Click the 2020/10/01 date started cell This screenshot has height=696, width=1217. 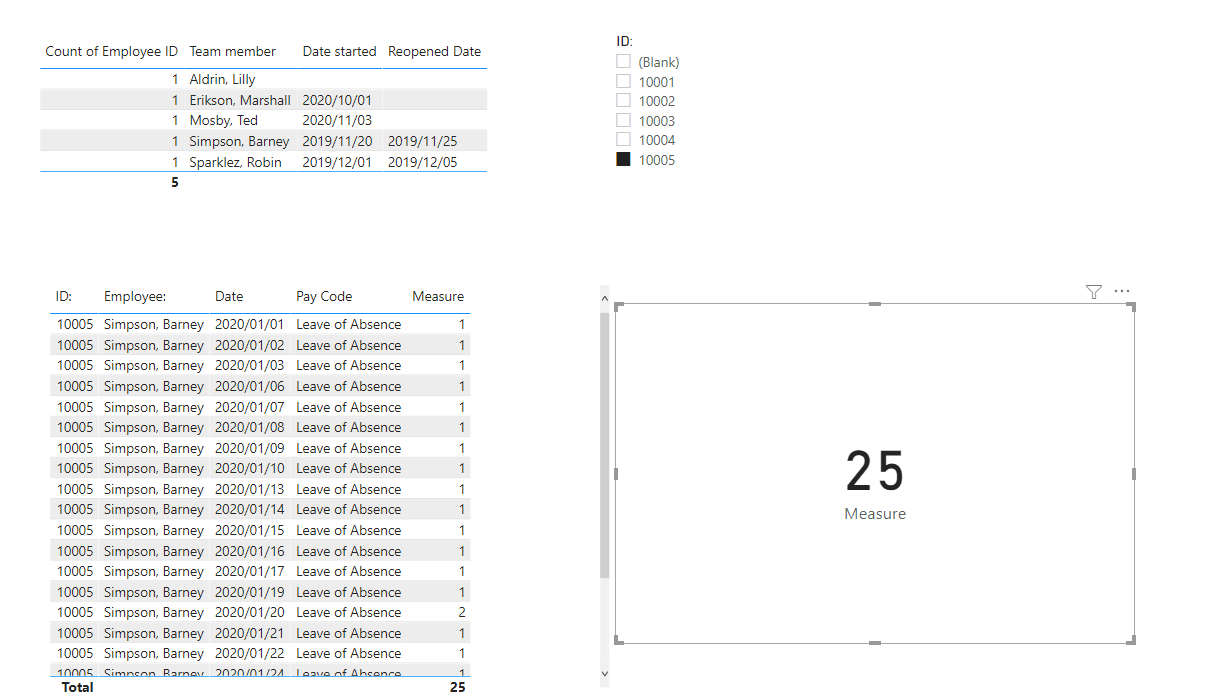click(337, 100)
